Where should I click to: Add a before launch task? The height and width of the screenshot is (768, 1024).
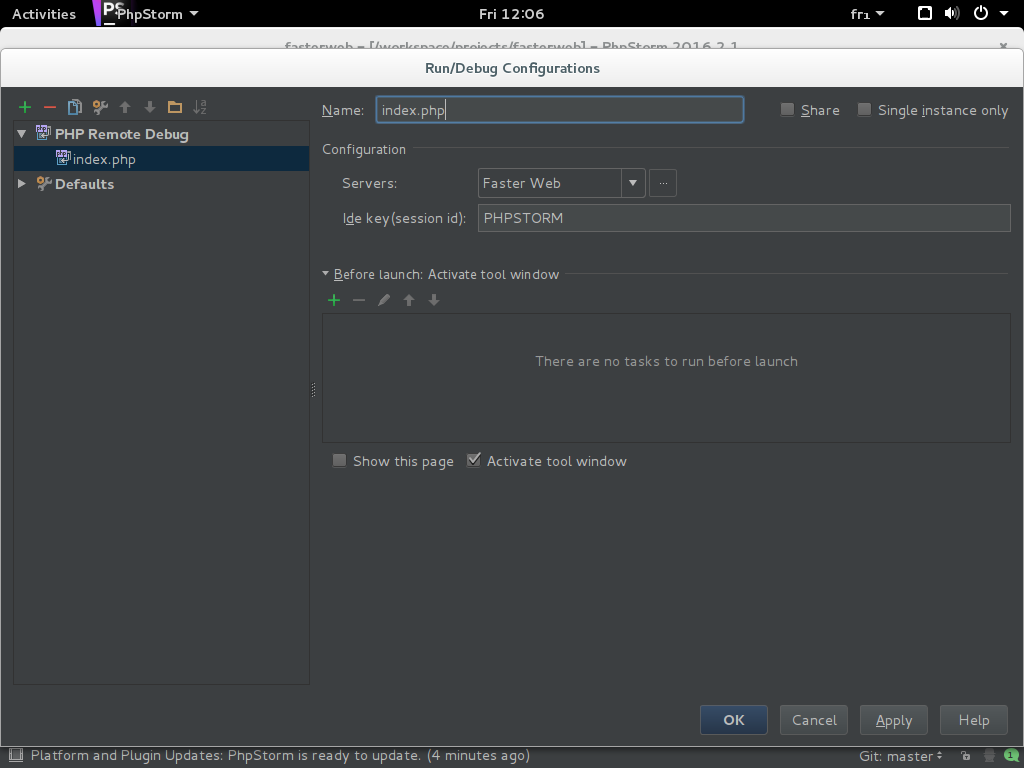tap(334, 300)
